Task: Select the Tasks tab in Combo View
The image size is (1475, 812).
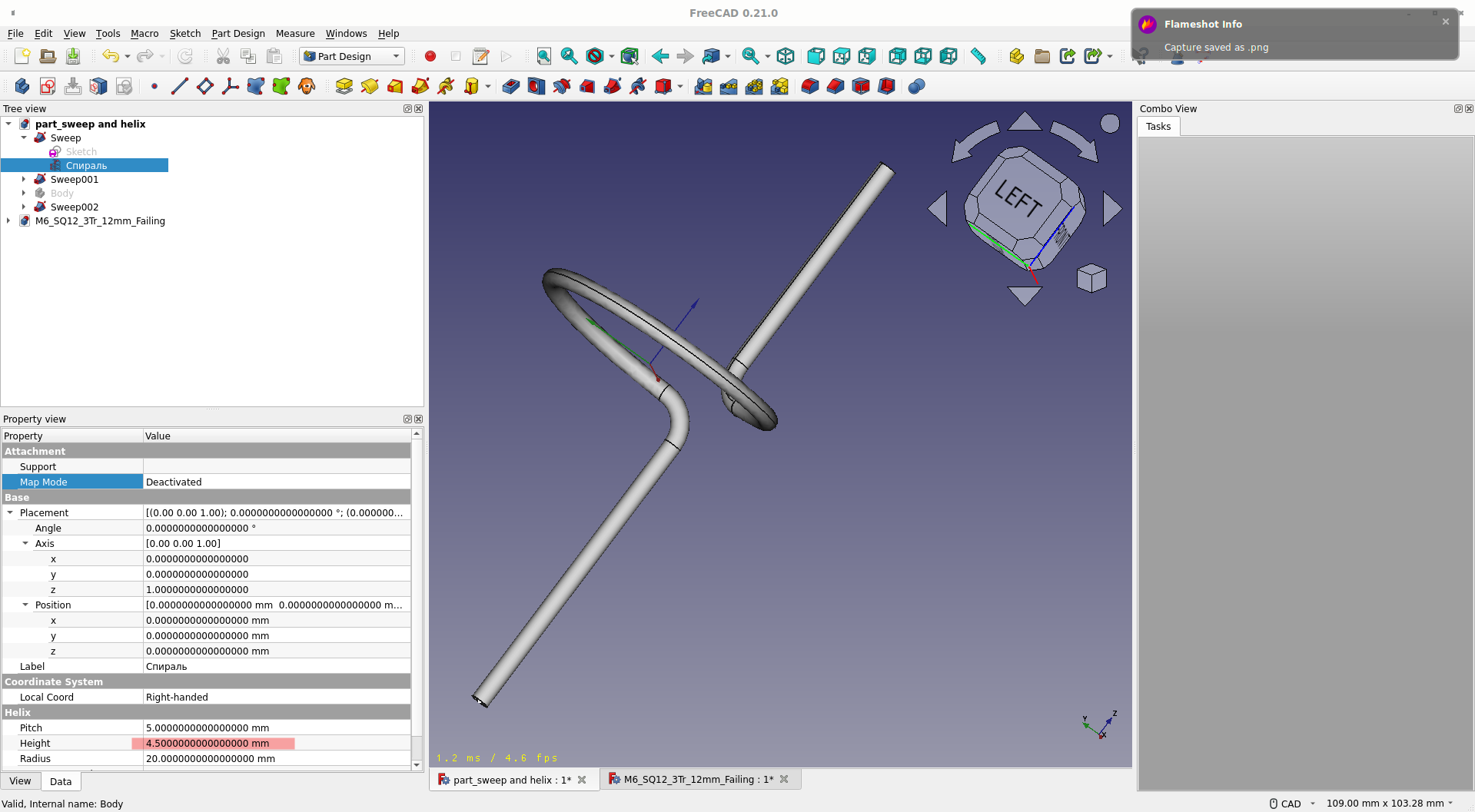Action: (1158, 126)
